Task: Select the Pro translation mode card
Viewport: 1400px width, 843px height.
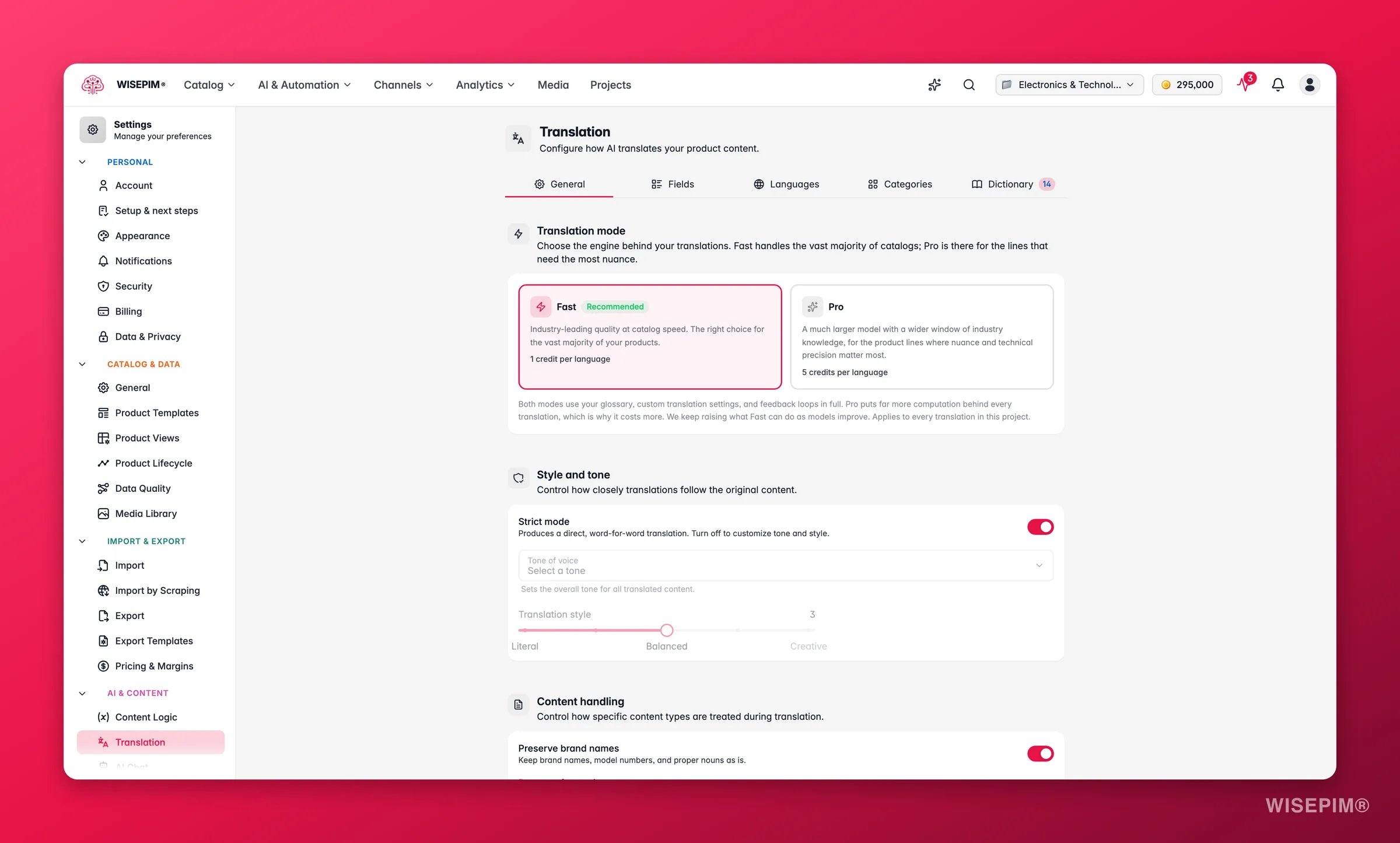Action: pos(922,337)
